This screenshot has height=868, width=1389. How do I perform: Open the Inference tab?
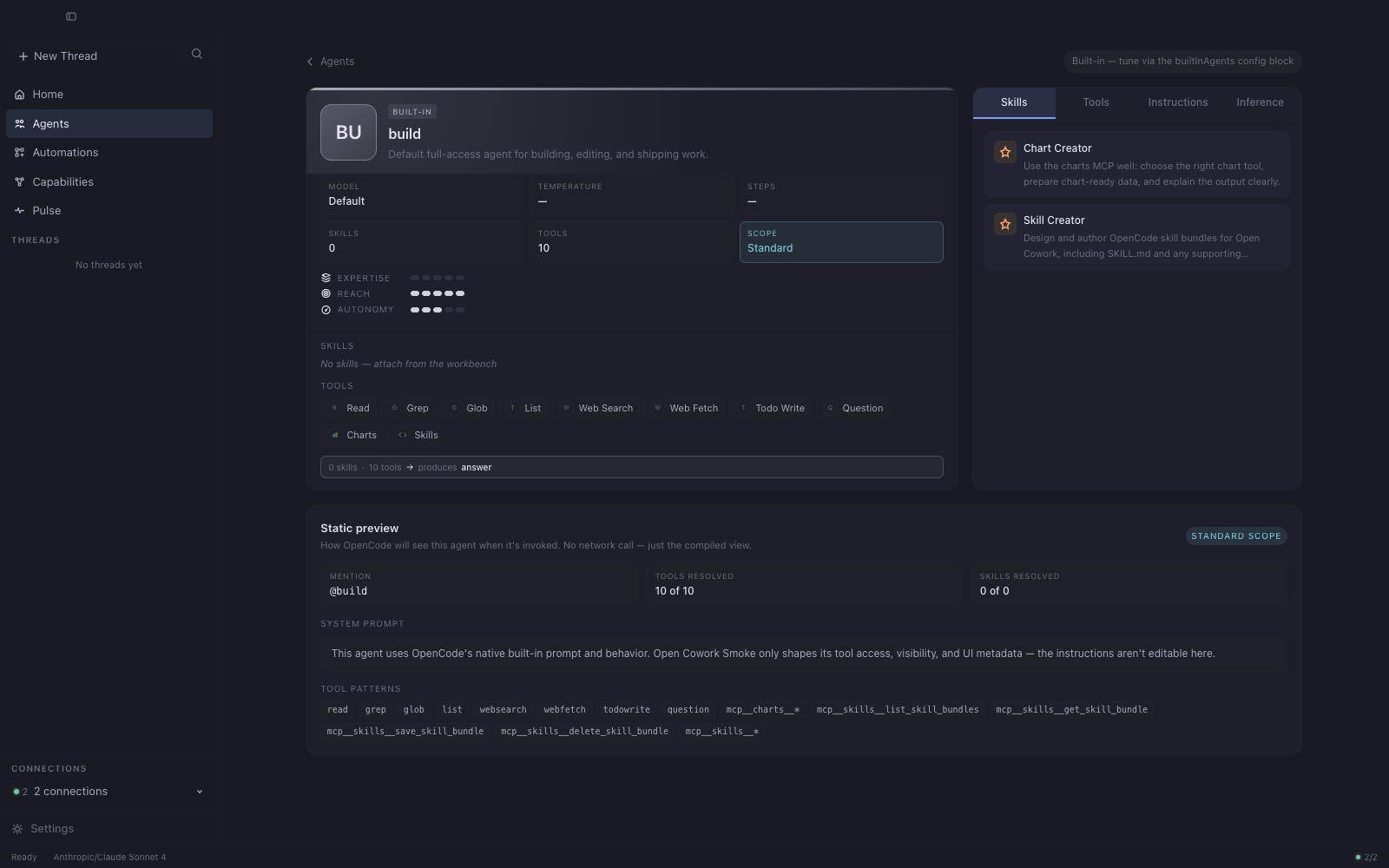(1260, 102)
